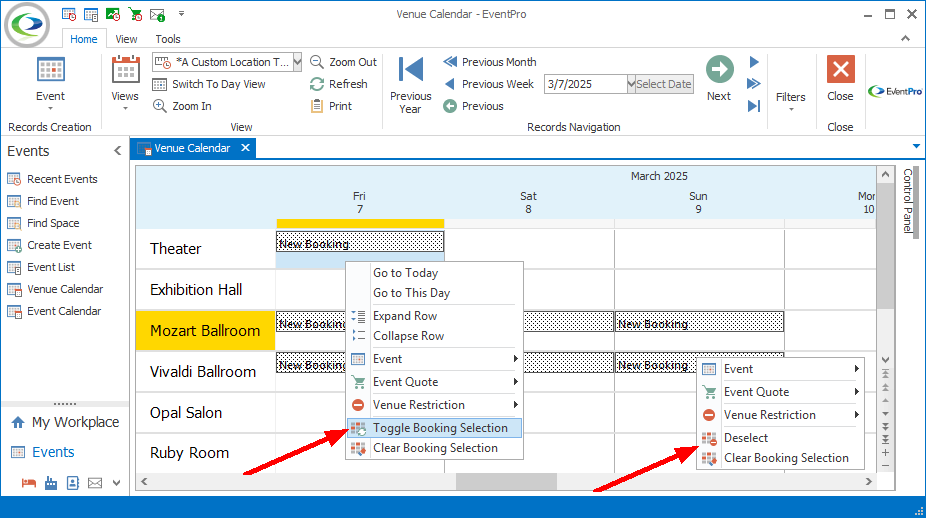
Task: Select My Workplace navigation group
Action: [65, 422]
